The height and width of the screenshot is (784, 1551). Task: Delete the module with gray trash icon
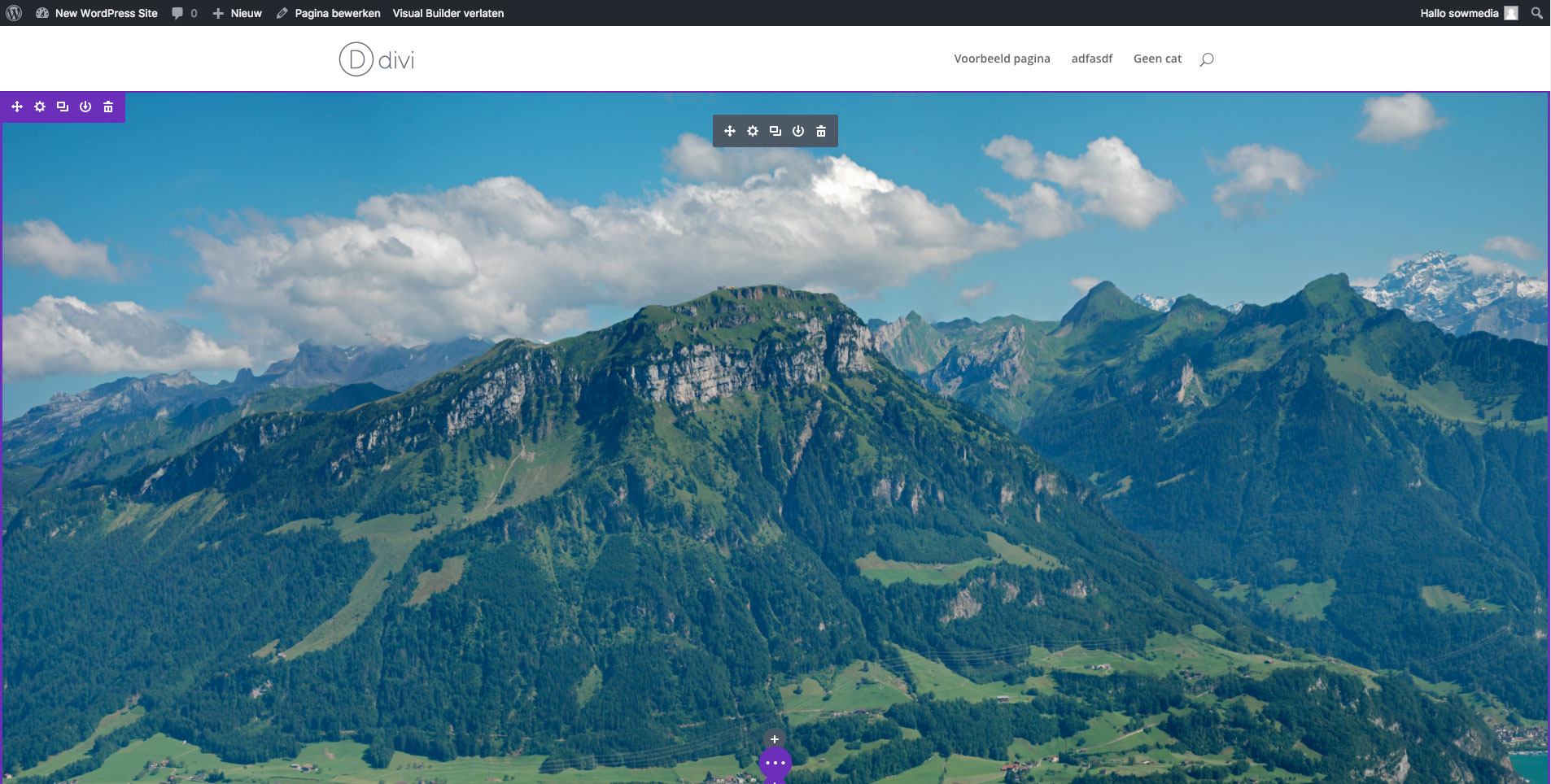(x=821, y=131)
